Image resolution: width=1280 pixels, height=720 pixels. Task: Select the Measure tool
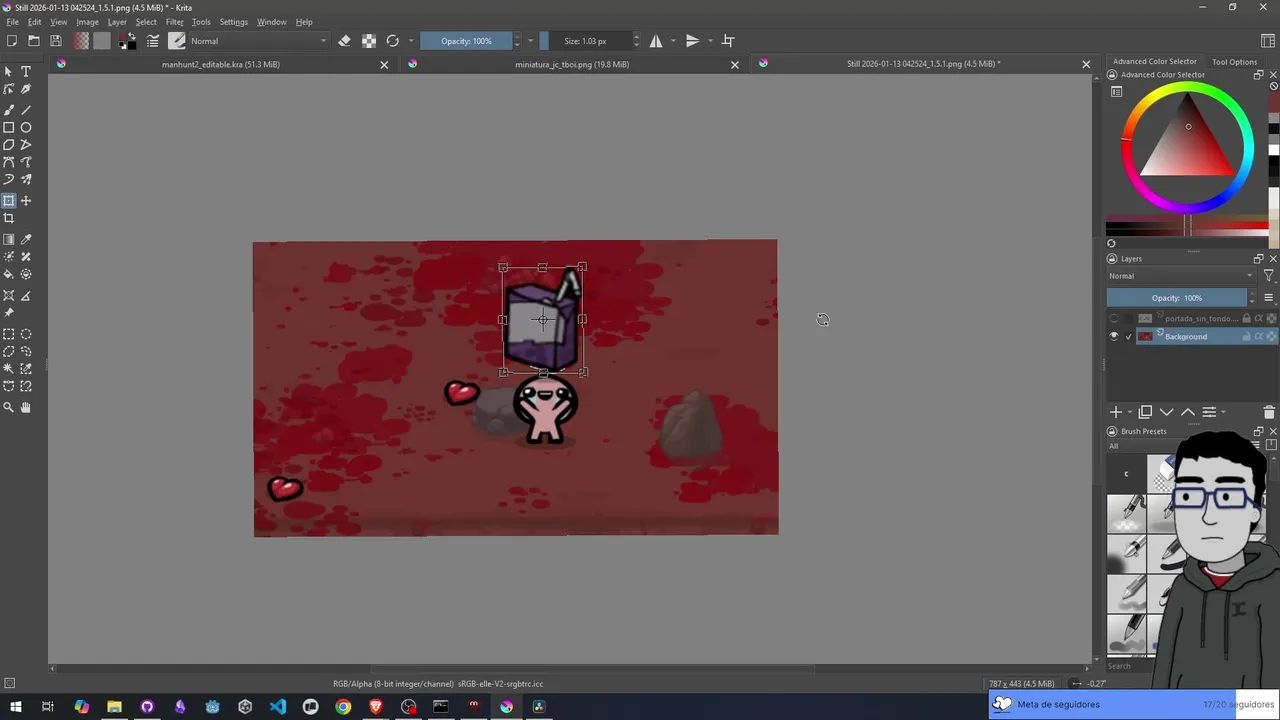[26, 296]
